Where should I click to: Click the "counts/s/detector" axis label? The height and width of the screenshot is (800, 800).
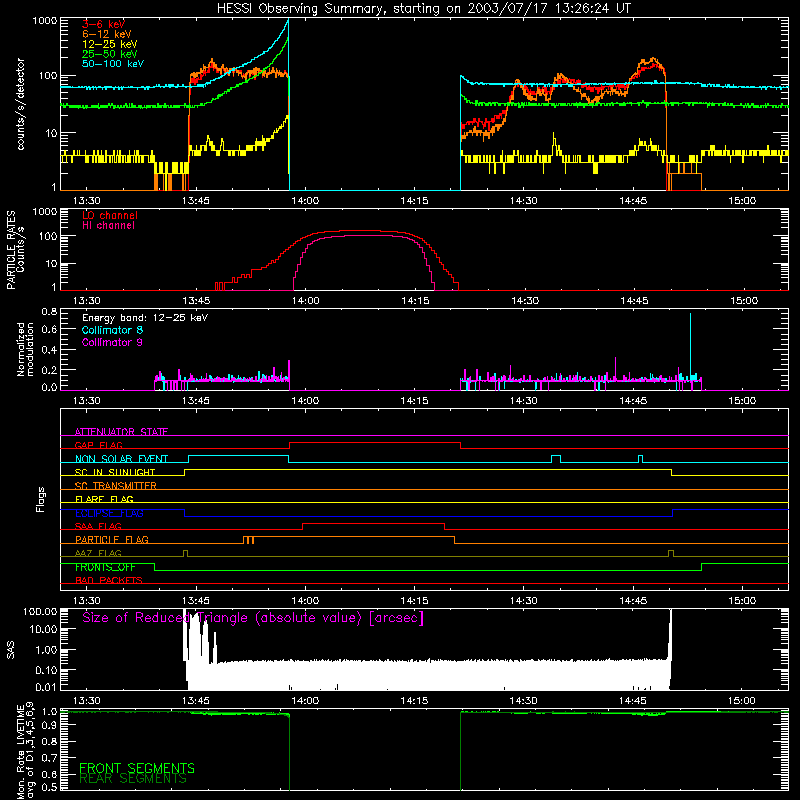click(x=20, y=104)
